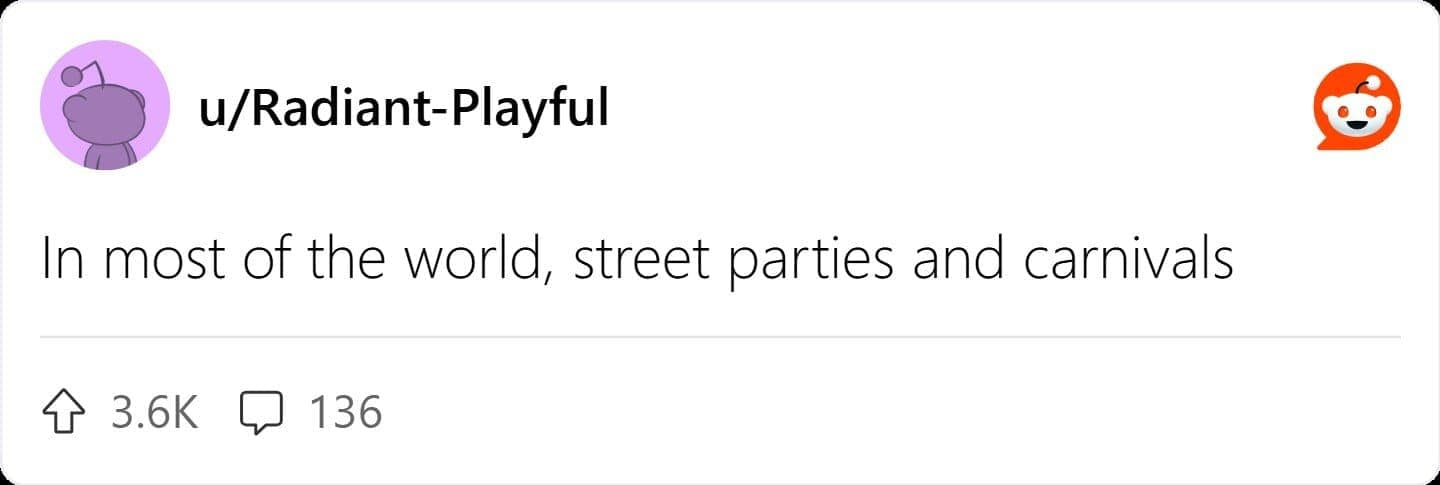Click "u/Radiant" part of the username
Viewport: 1440px width, 485px height.
[x=311, y=106]
